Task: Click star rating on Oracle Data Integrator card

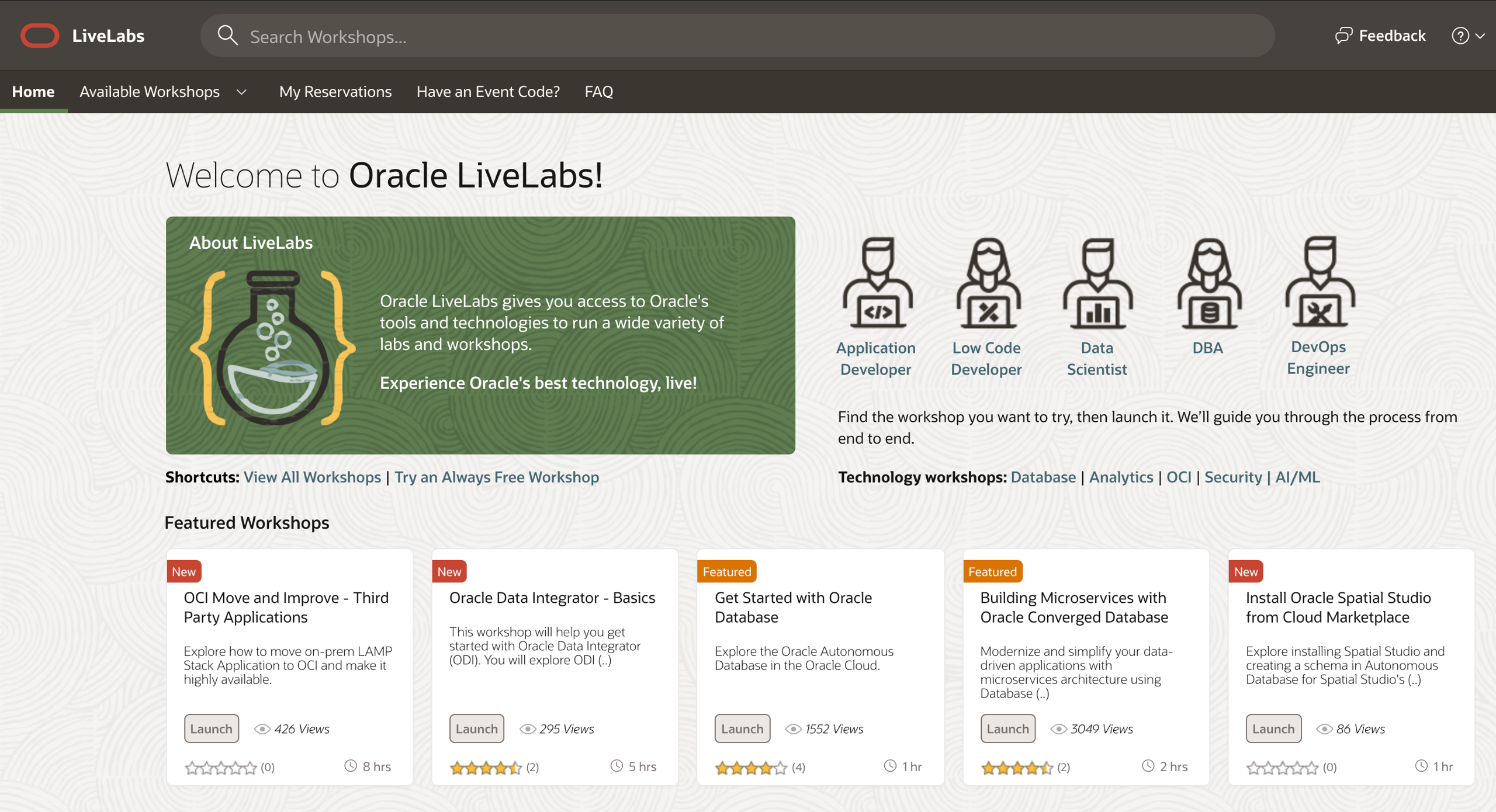Action: coord(486,768)
